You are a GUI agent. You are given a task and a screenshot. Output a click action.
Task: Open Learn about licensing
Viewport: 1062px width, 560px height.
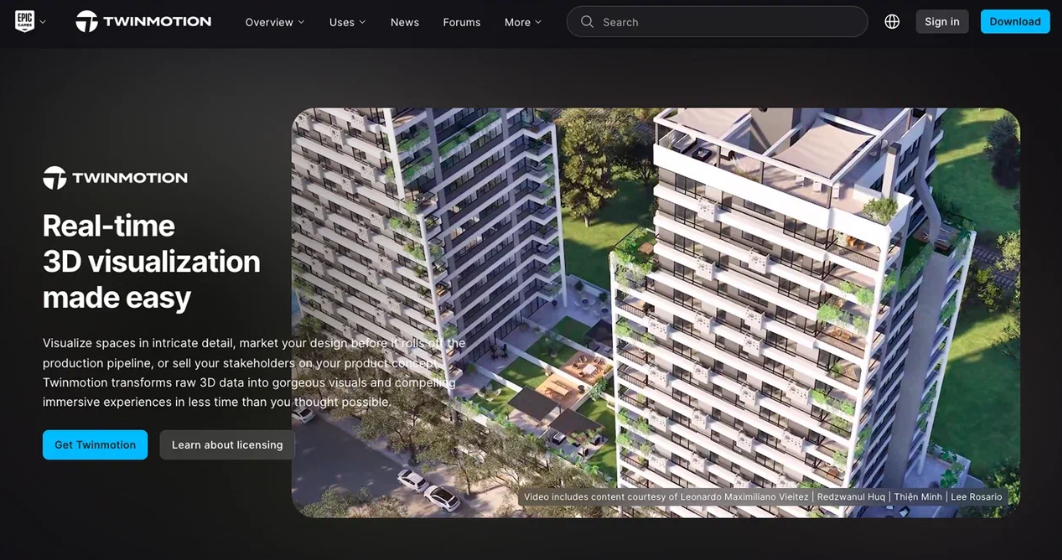(x=227, y=445)
